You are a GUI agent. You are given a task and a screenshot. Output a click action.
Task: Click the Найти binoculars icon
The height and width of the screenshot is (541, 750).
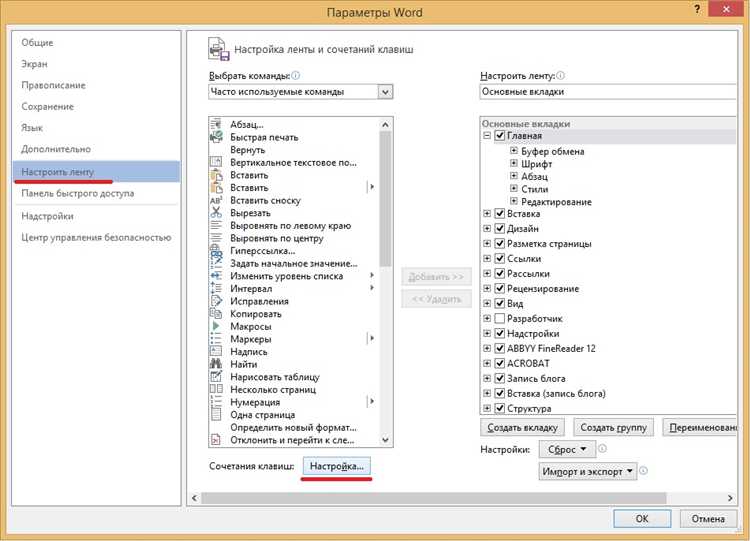(x=216, y=364)
